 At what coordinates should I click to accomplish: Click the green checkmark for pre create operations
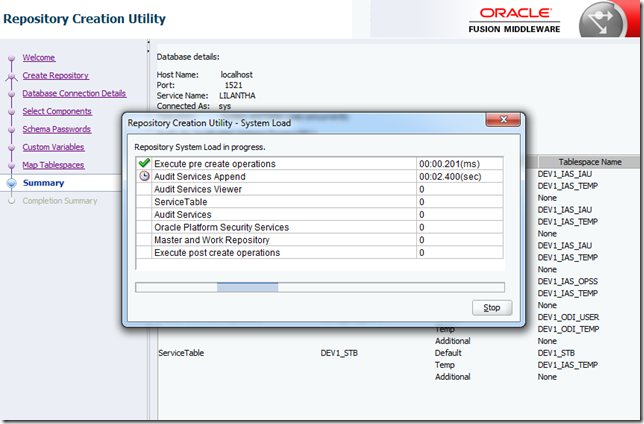click(x=144, y=163)
